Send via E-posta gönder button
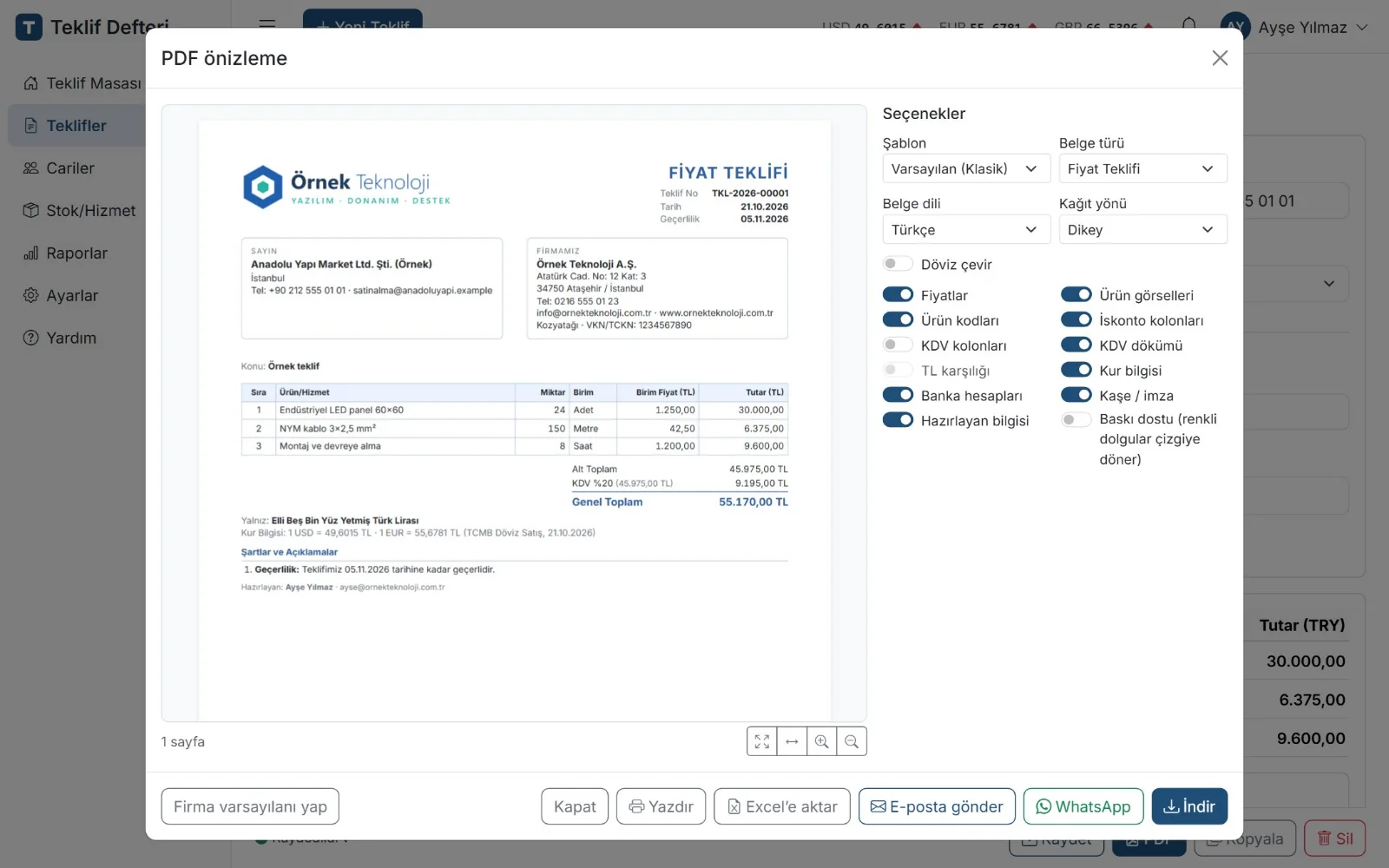Viewport: 1389px width, 868px height. point(937,806)
